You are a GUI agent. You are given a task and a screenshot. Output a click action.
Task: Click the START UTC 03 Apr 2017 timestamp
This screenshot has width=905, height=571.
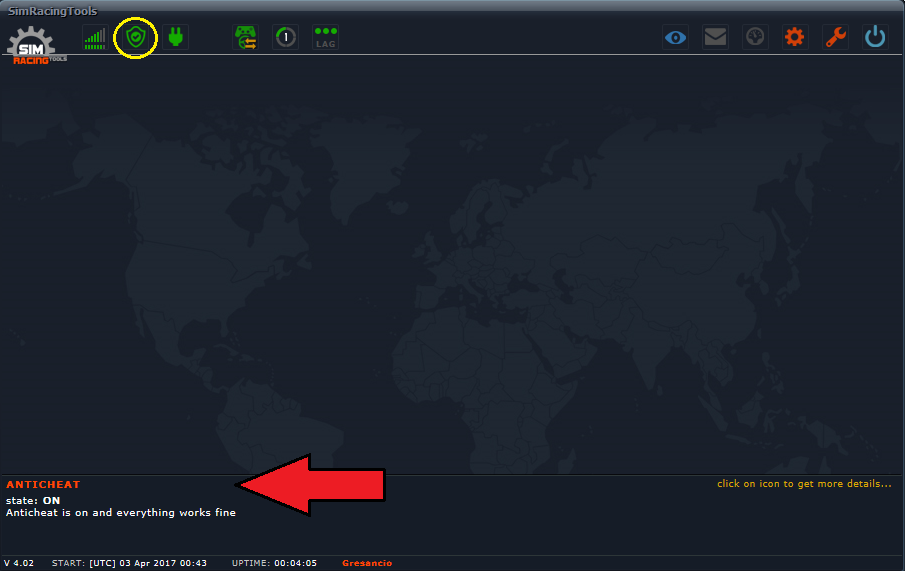(129, 563)
